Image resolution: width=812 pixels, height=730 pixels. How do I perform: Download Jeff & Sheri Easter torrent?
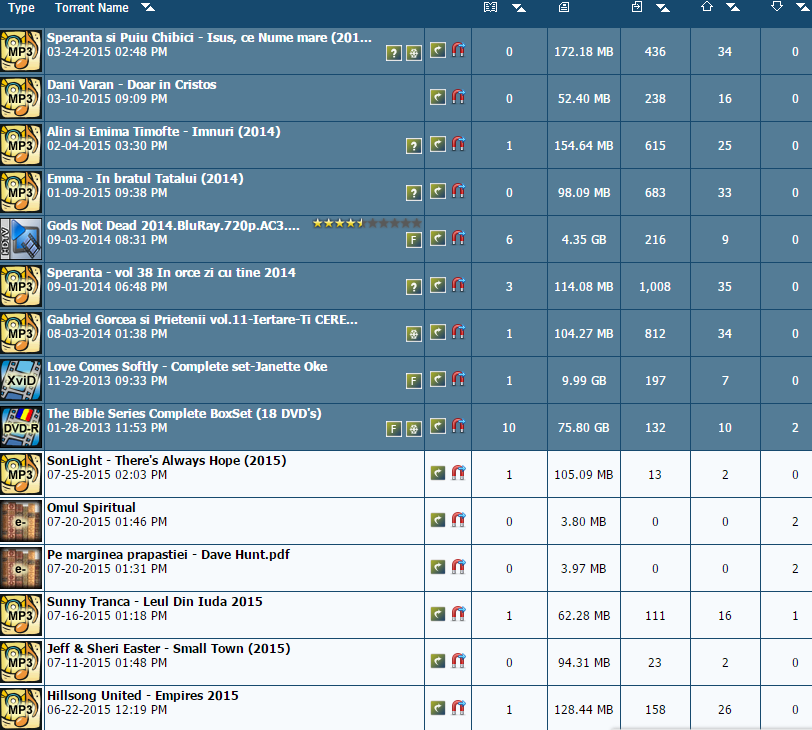[x=438, y=661]
